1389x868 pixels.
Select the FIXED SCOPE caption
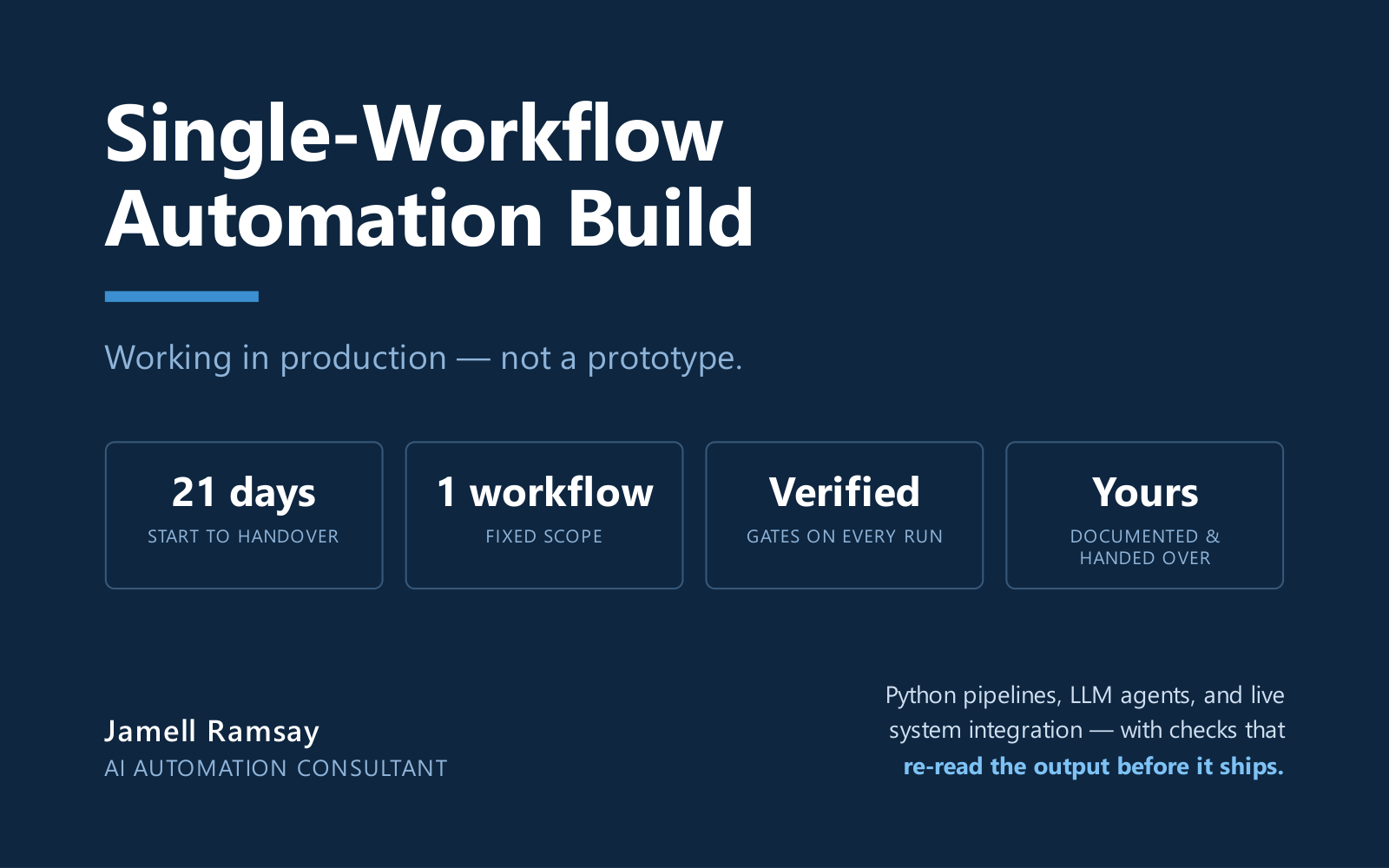(544, 536)
